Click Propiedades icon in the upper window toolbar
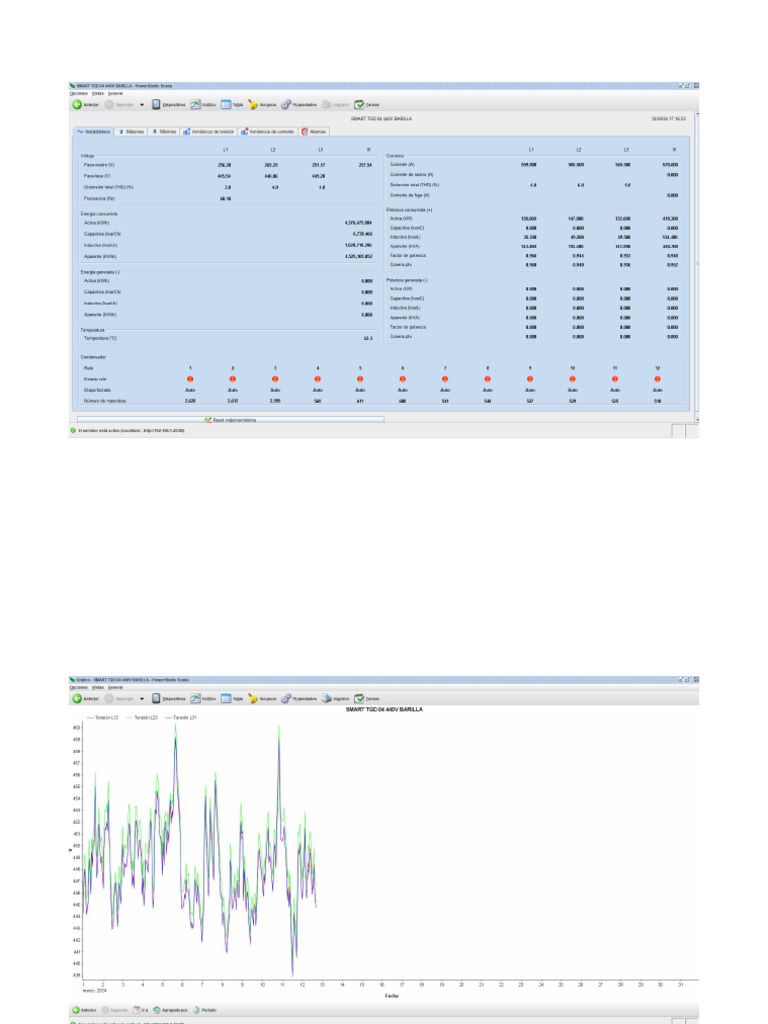768x1024 pixels. coord(286,104)
